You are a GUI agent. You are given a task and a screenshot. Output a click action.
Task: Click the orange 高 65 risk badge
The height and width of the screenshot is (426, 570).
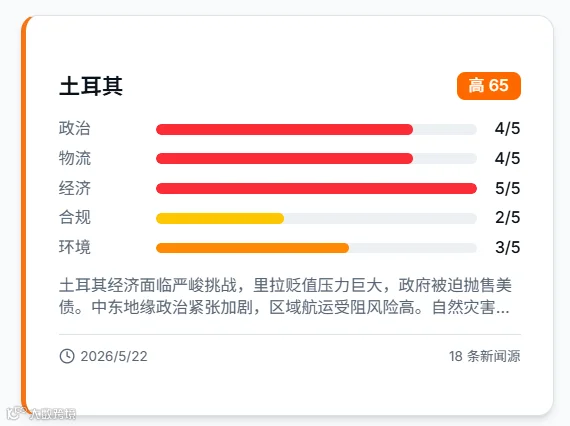pos(489,86)
